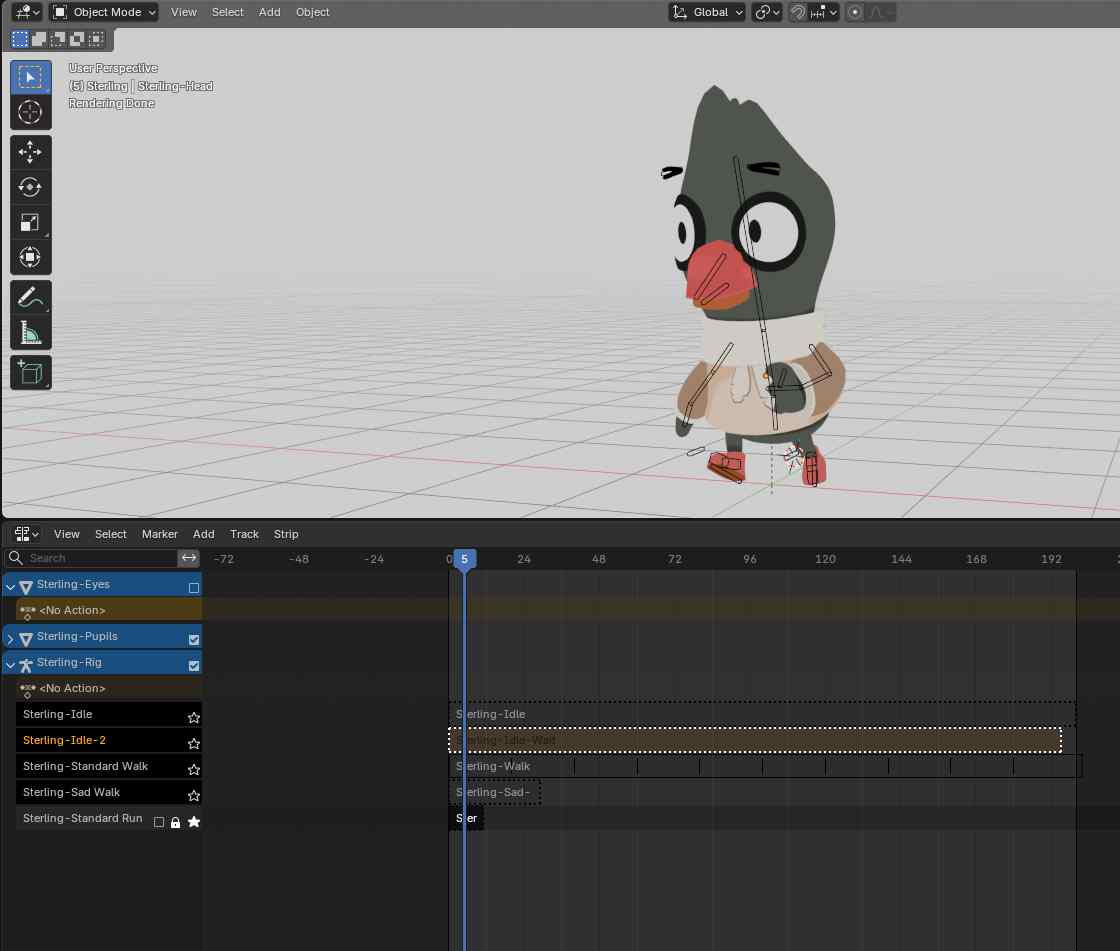Open the viewport View menu
Image resolution: width=1120 pixels, height=951 pixels.
pyautogui.click(x=184, y=12)
